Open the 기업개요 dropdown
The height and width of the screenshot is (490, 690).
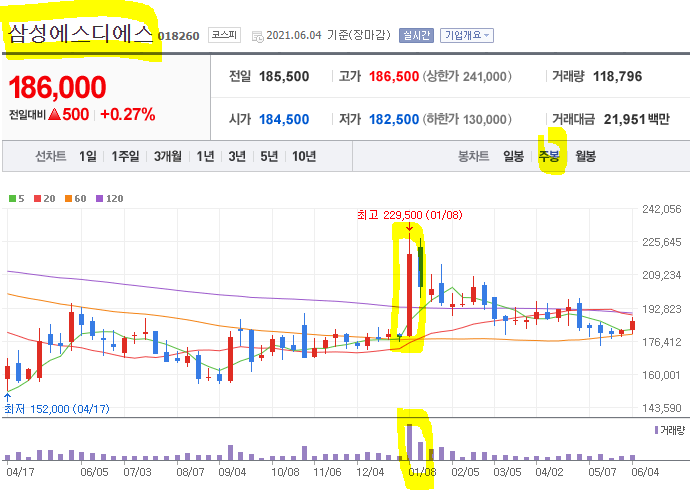click(467, 35)
